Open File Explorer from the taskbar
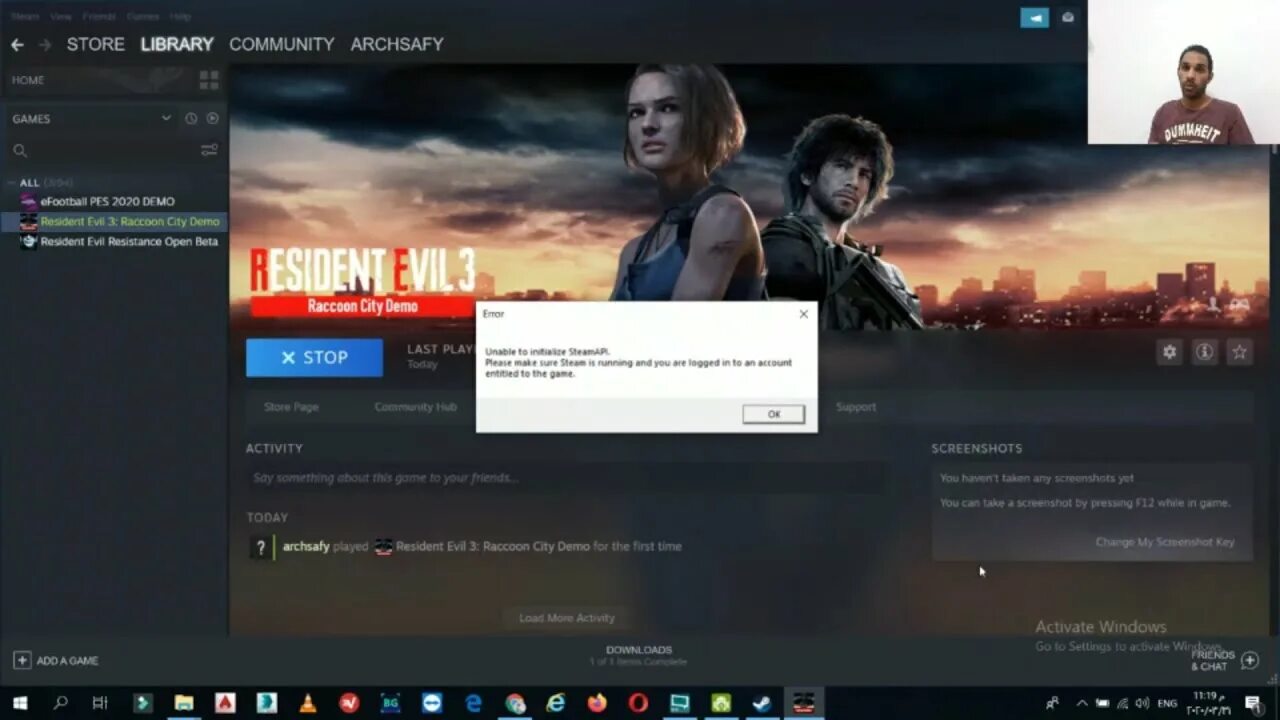 184,703
